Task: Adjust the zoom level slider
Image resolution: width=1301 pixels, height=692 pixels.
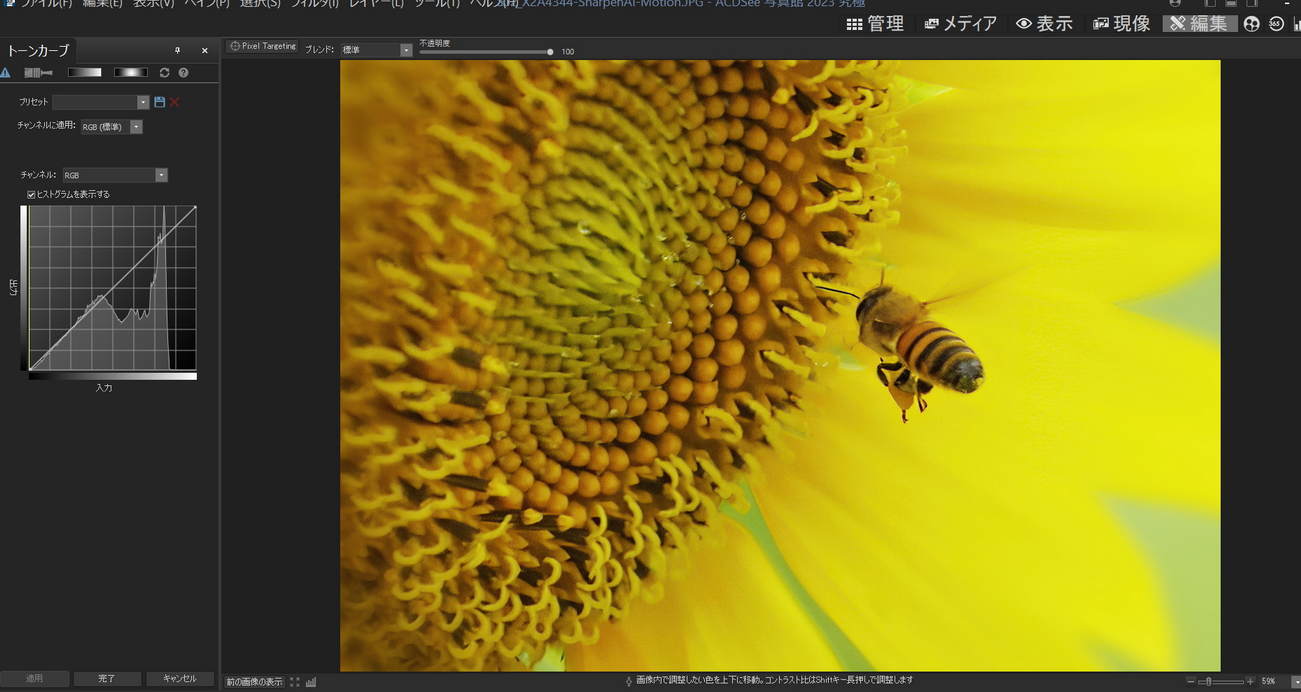Action: pos(1220,681)
